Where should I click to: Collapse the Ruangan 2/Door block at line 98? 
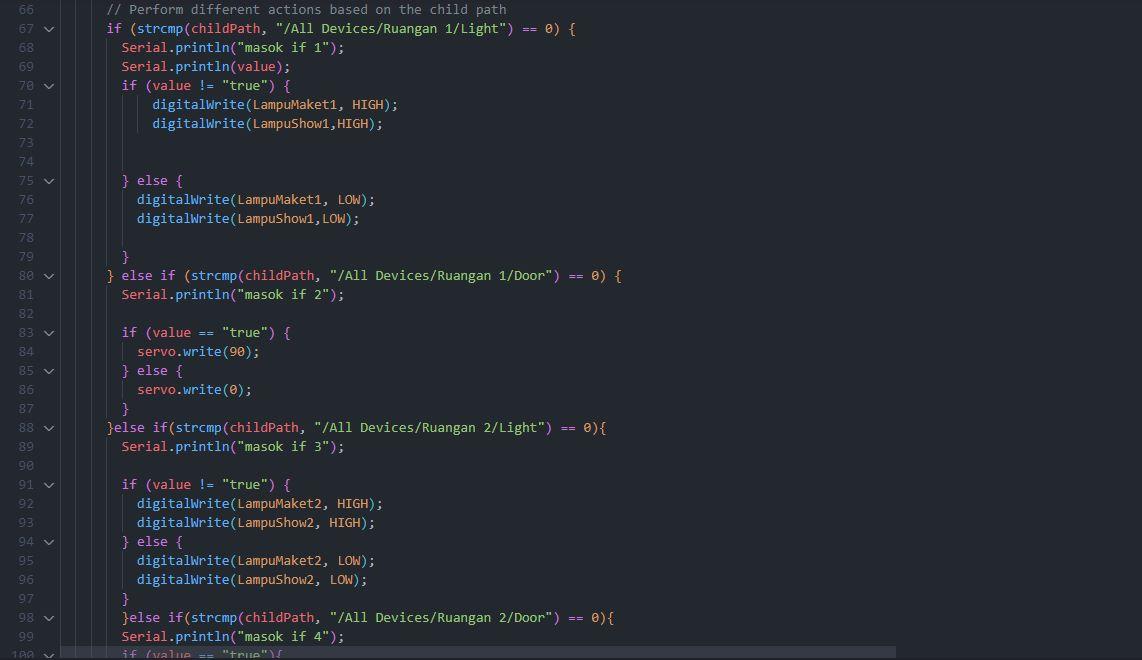tap(48, 617)
